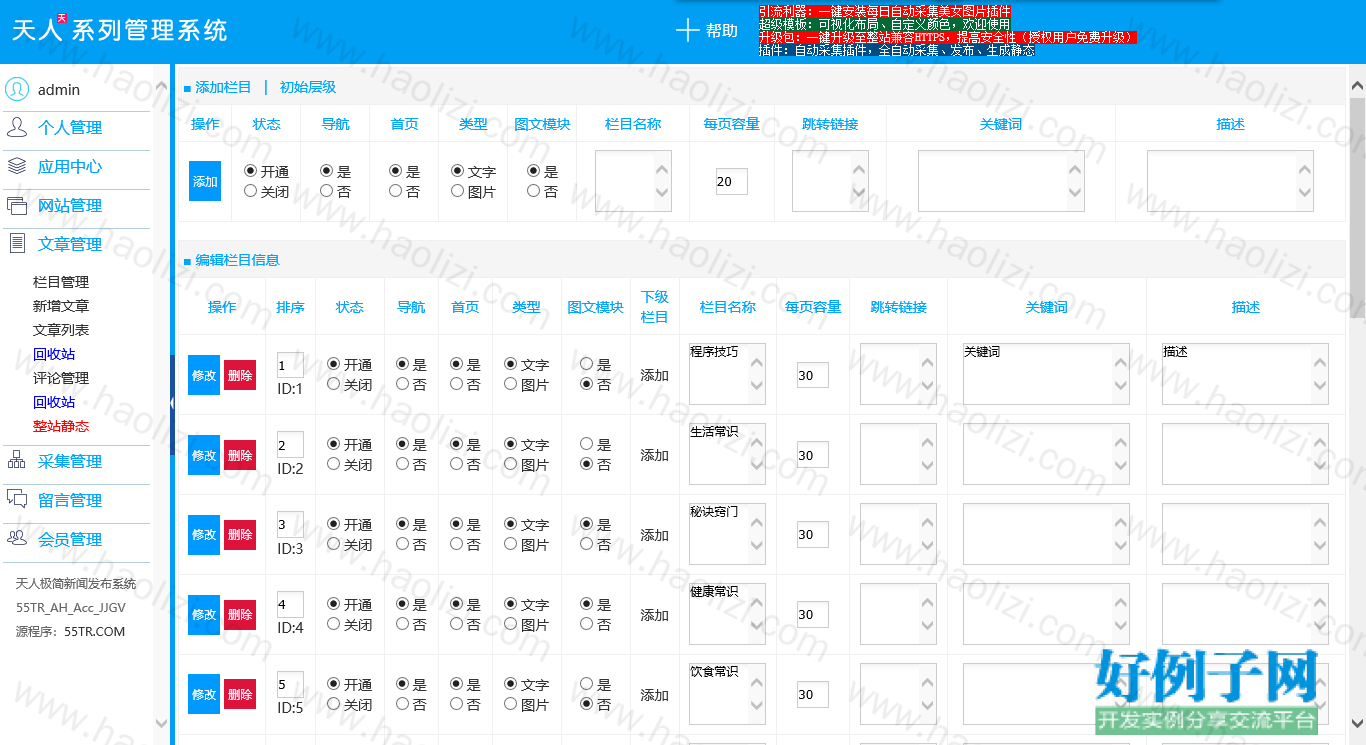Click the 描述 textarea in ID:1 row
This screenshot has width=1366, height=745.
[1246, 374]
